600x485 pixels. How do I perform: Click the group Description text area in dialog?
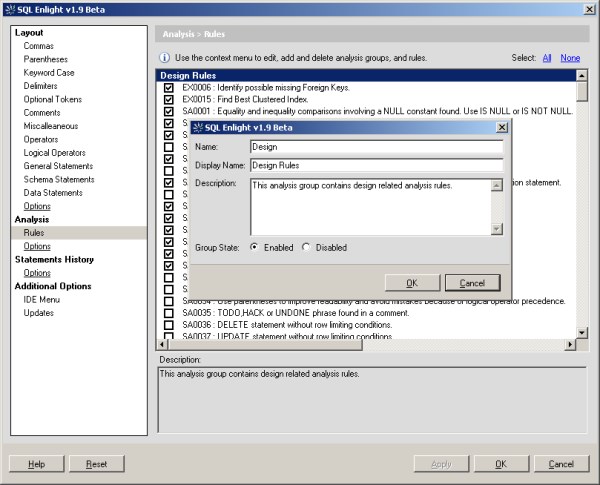click(x=370, y=207)
